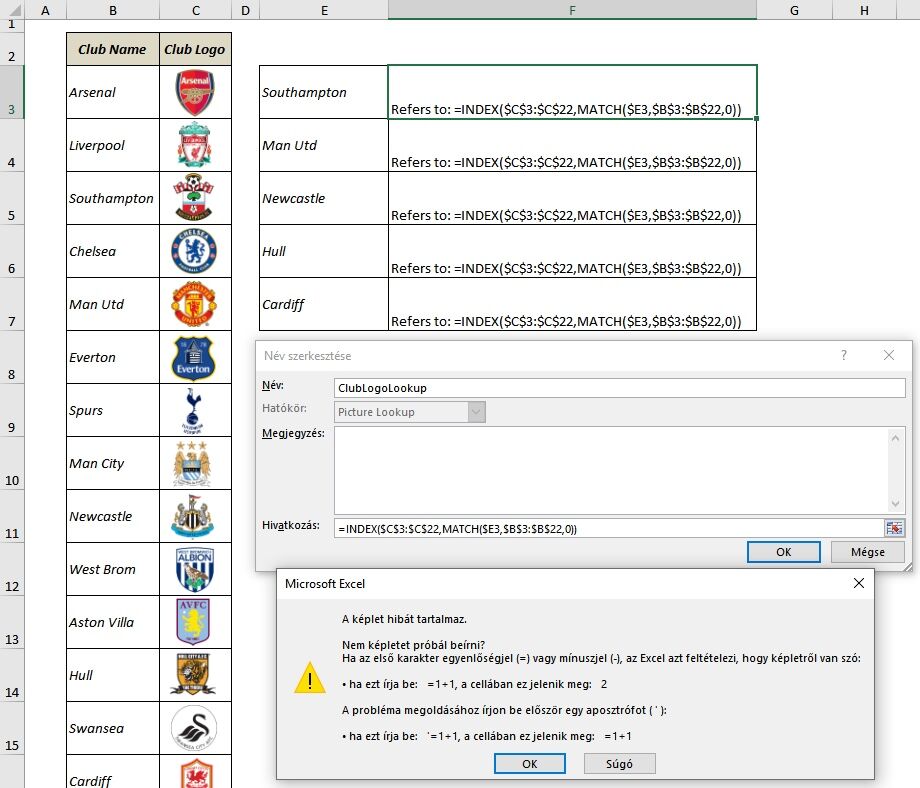Click the range selector icon beside Hivatkozás
Screen dimensions: 920x788
895,528
